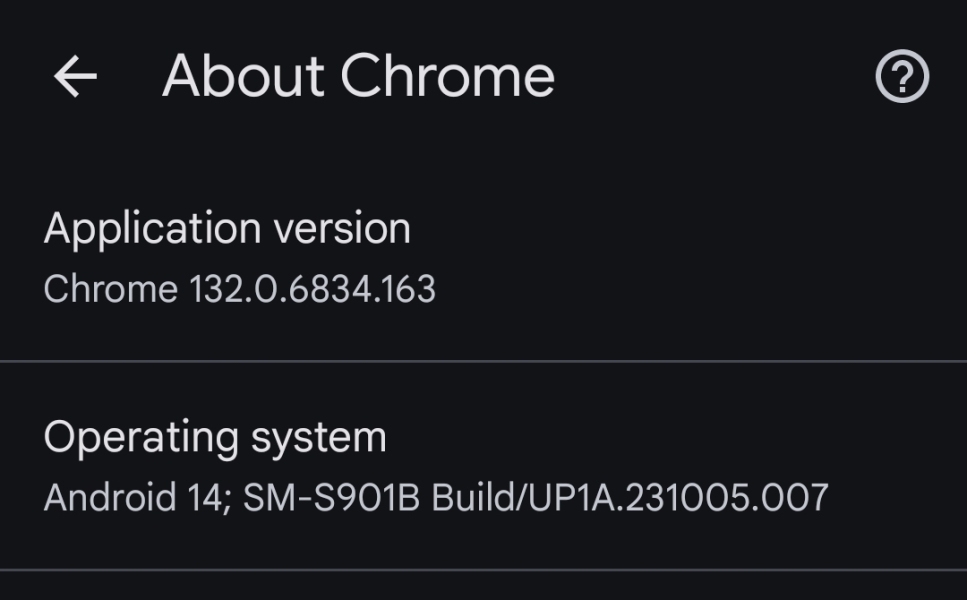Screen dimensions: 967x600
Task: Click the Build/UP1A.231005.007 build string
Action: pos(630,497)
